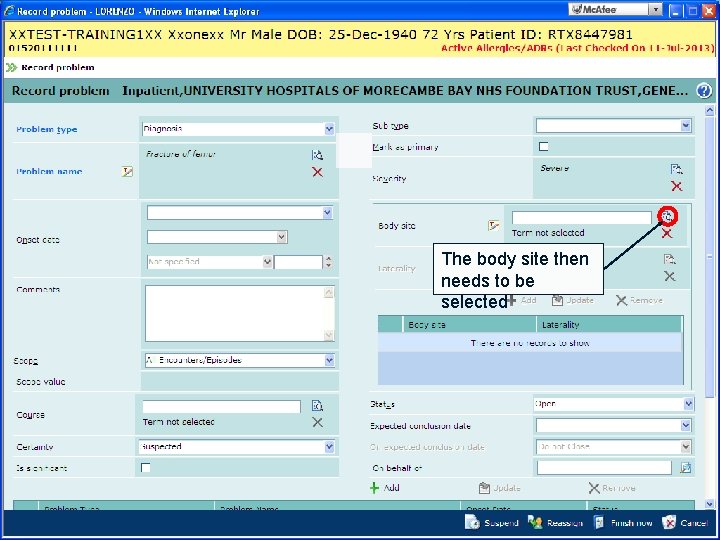
Task: Click the Comments box scrollbar up arrow
Action: pyautogui.click(x=329, y=292)
